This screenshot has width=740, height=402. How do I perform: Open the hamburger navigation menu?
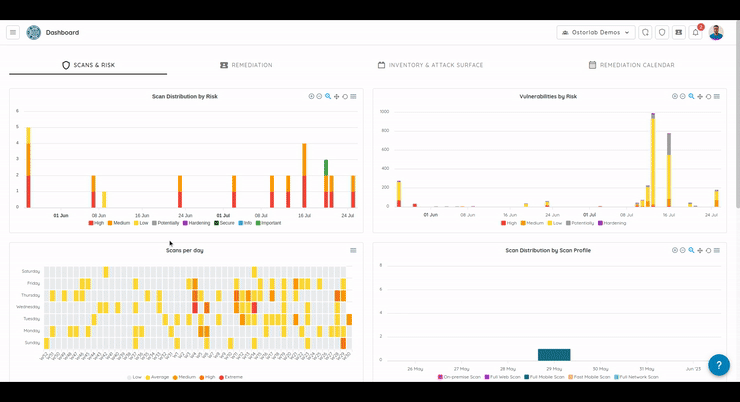click(x=13, y=32)
